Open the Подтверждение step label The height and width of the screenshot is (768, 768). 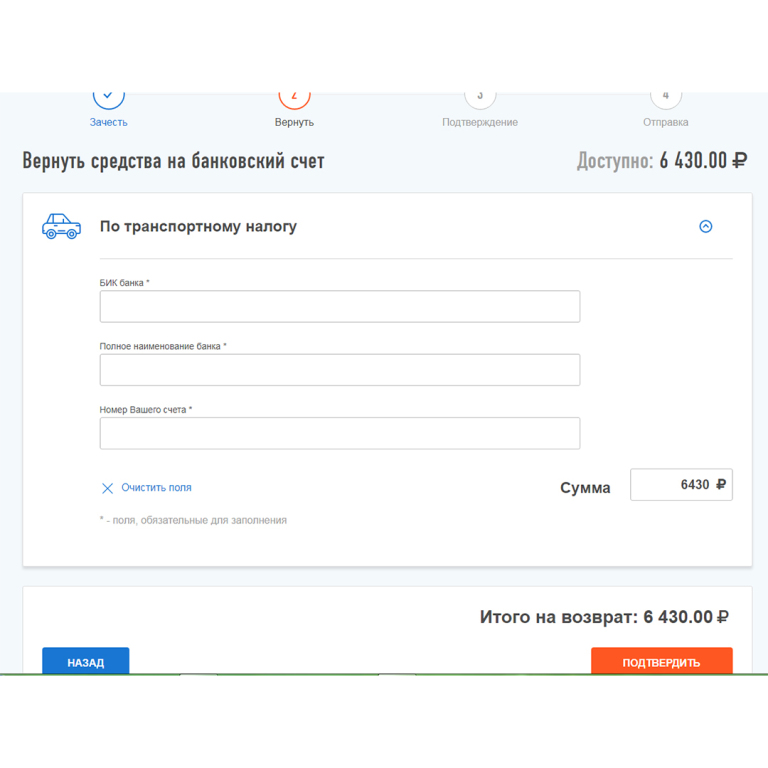pos(480,122)
